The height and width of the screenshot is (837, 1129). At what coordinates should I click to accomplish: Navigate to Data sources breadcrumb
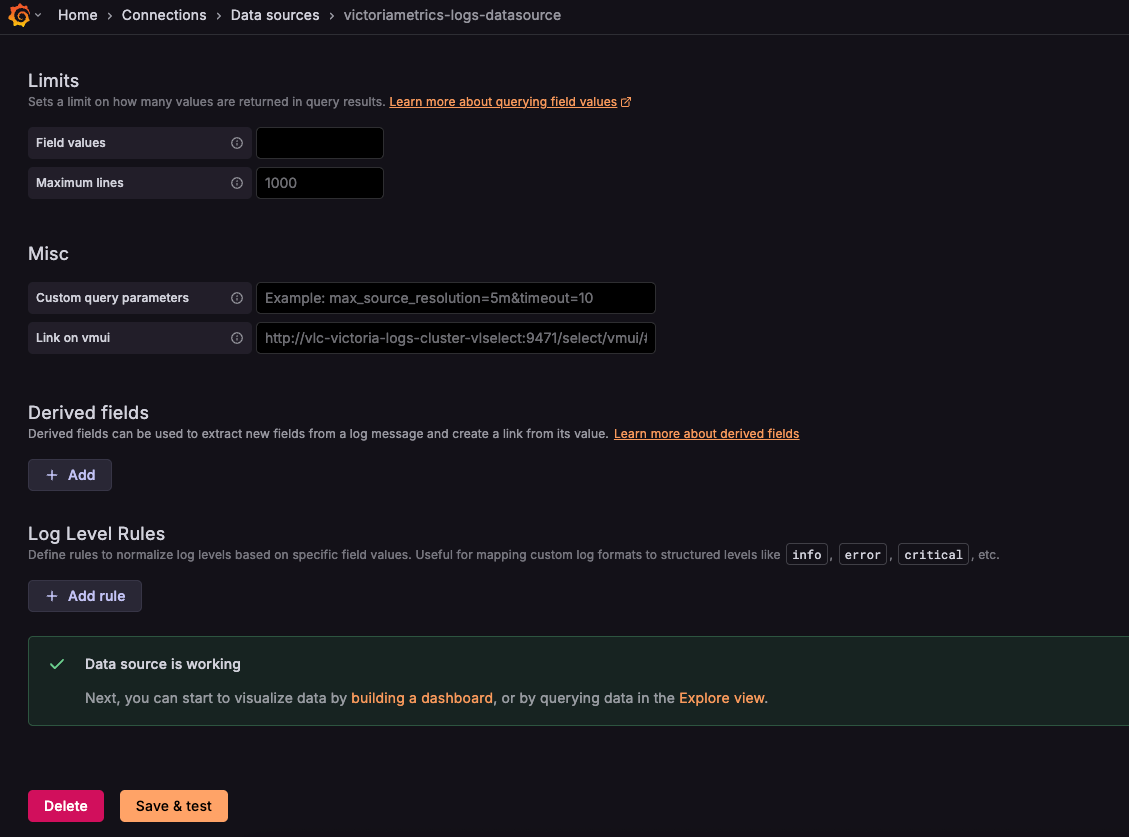pos(275,16)
